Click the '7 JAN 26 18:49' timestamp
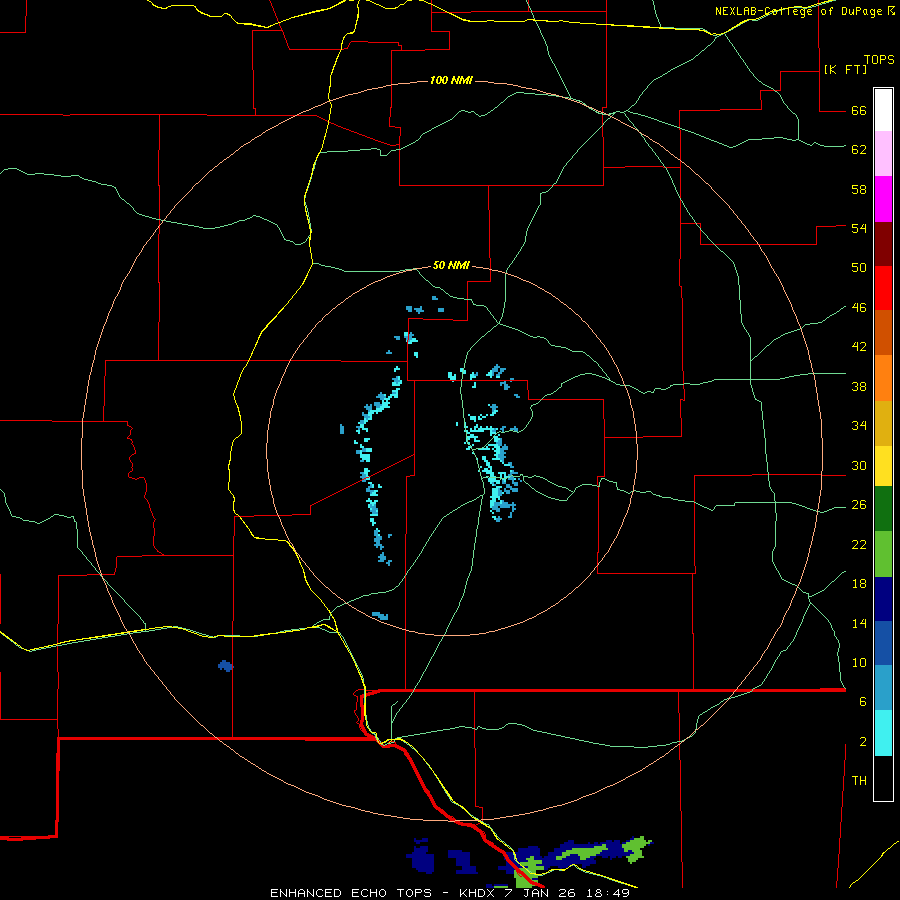The image size is (900, 900). click(x=567, y=893)
